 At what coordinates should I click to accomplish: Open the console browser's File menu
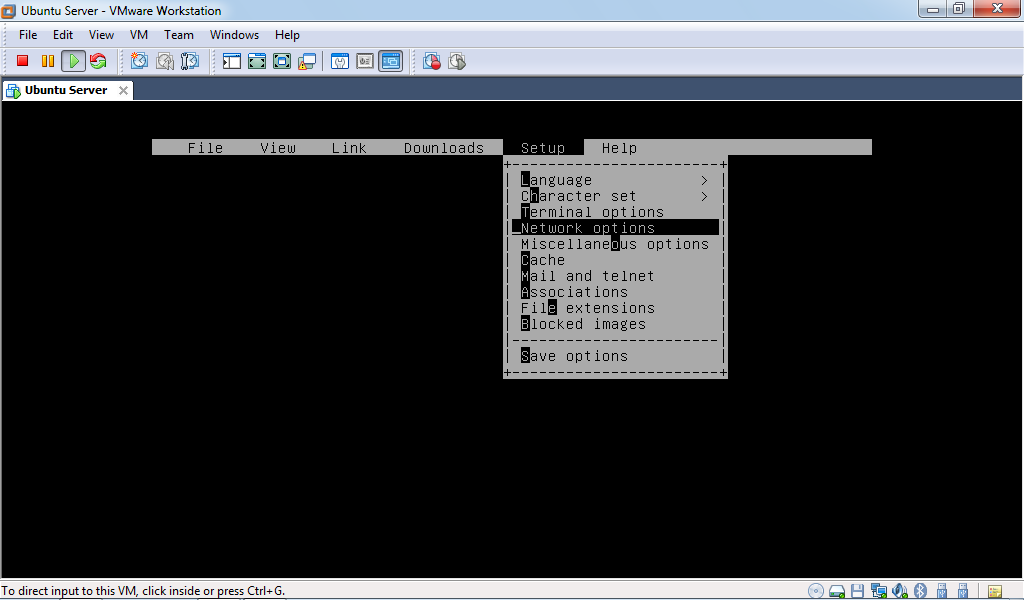pos(205,148)
